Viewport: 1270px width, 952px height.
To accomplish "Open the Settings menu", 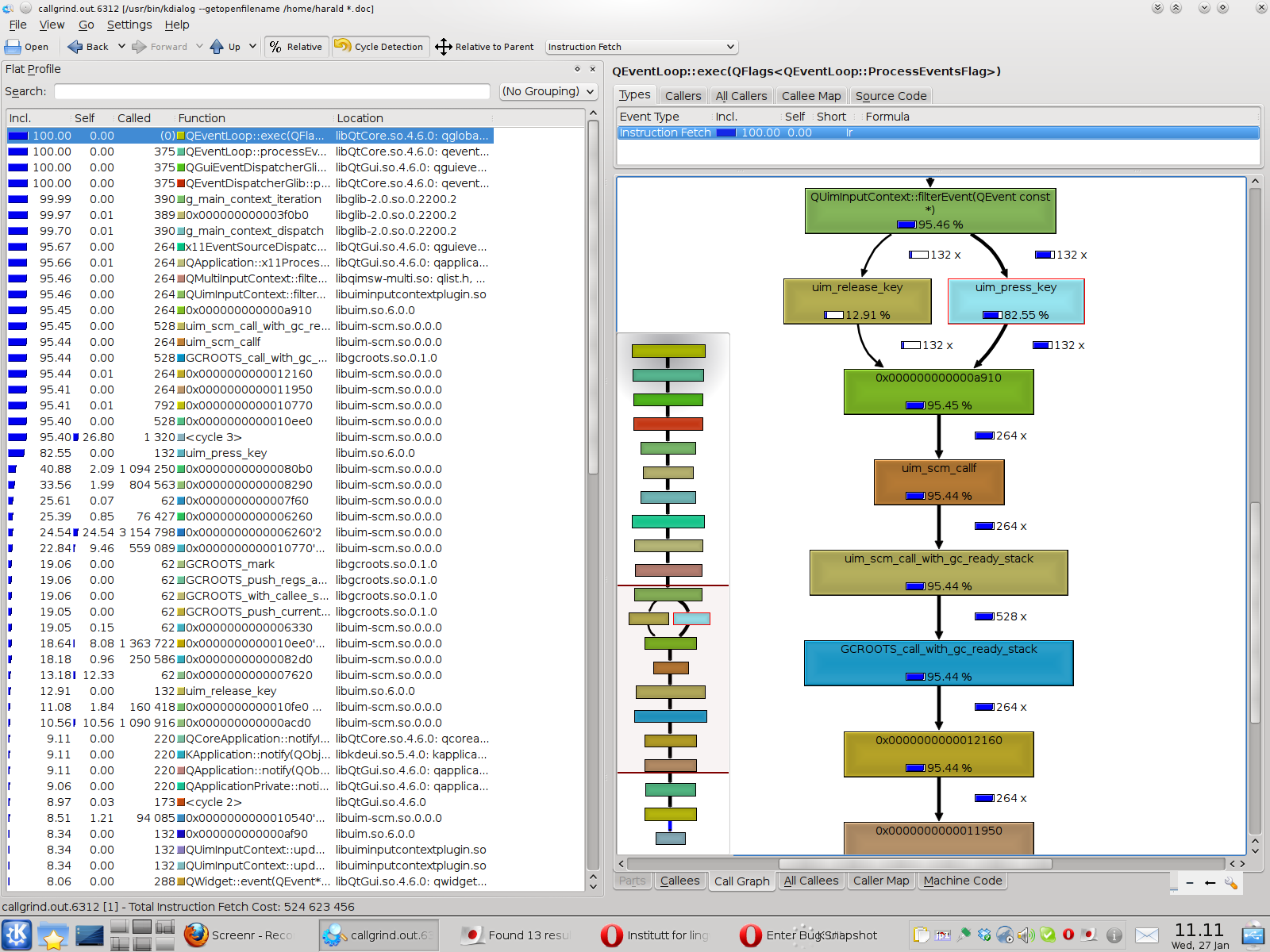I will point(129,25).
